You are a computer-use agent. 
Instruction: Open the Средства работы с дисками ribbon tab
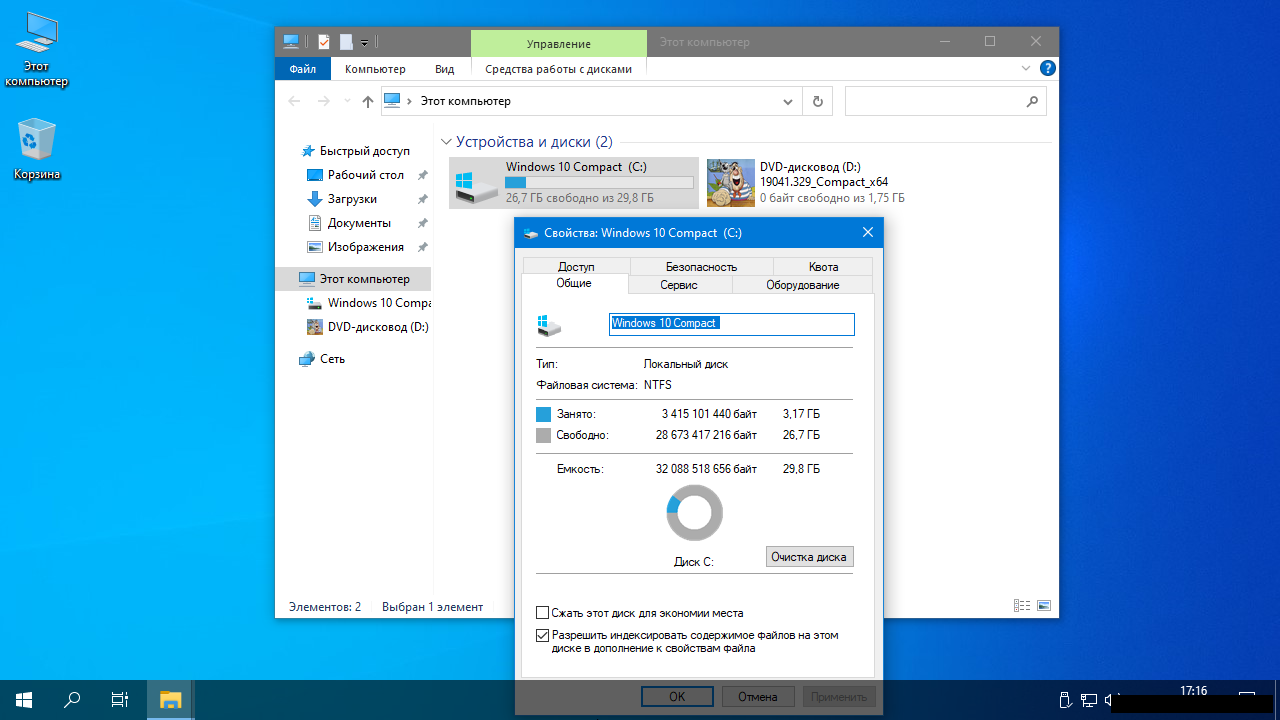pyautogui.click(x=559, y=69)
